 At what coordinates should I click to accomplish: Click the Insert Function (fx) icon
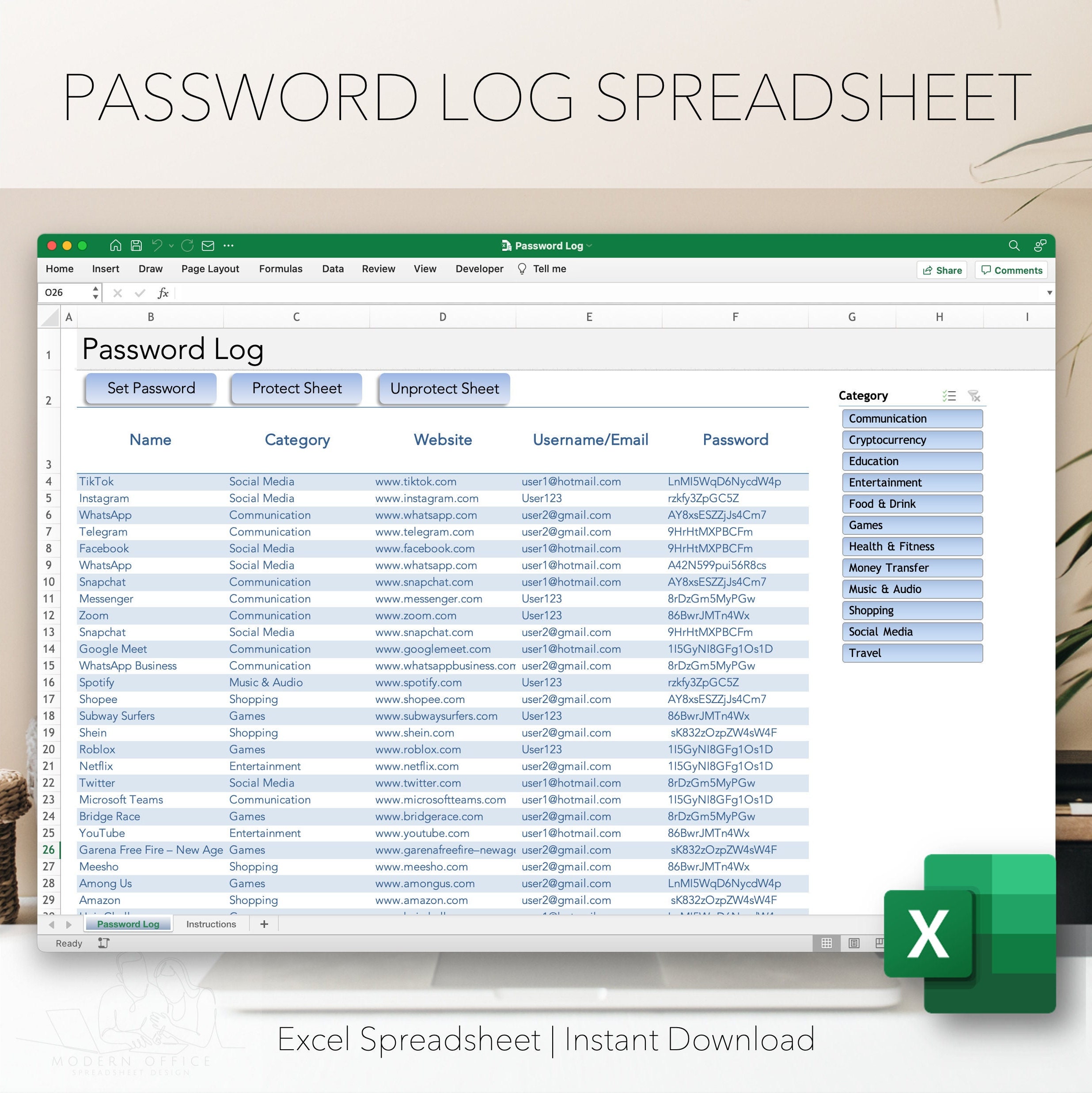click(x=163, y=293)
